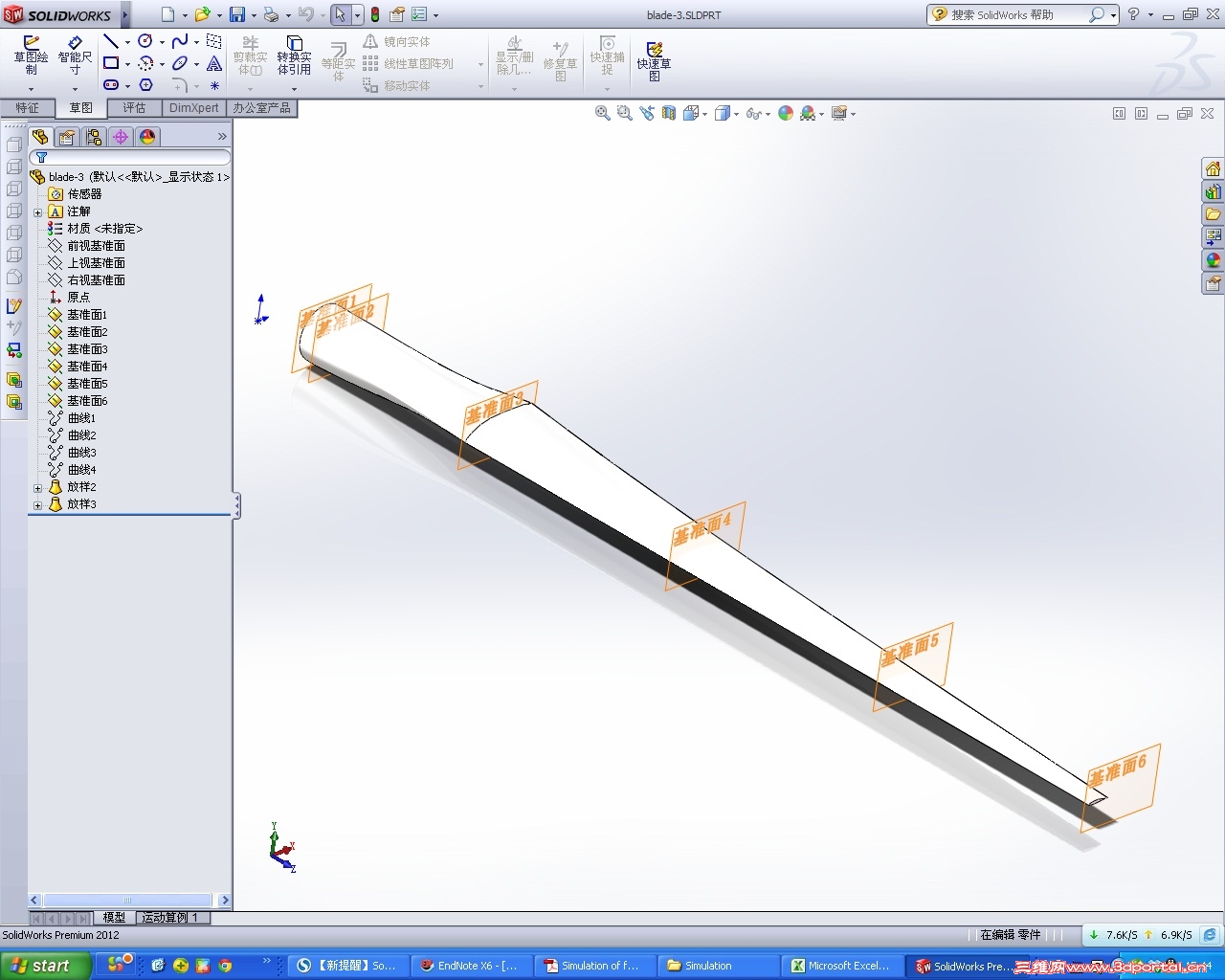Viewport: 1225px width, 980px height.
Task: Switch to the 特征 features tab
Action: (x=27, y=108)
